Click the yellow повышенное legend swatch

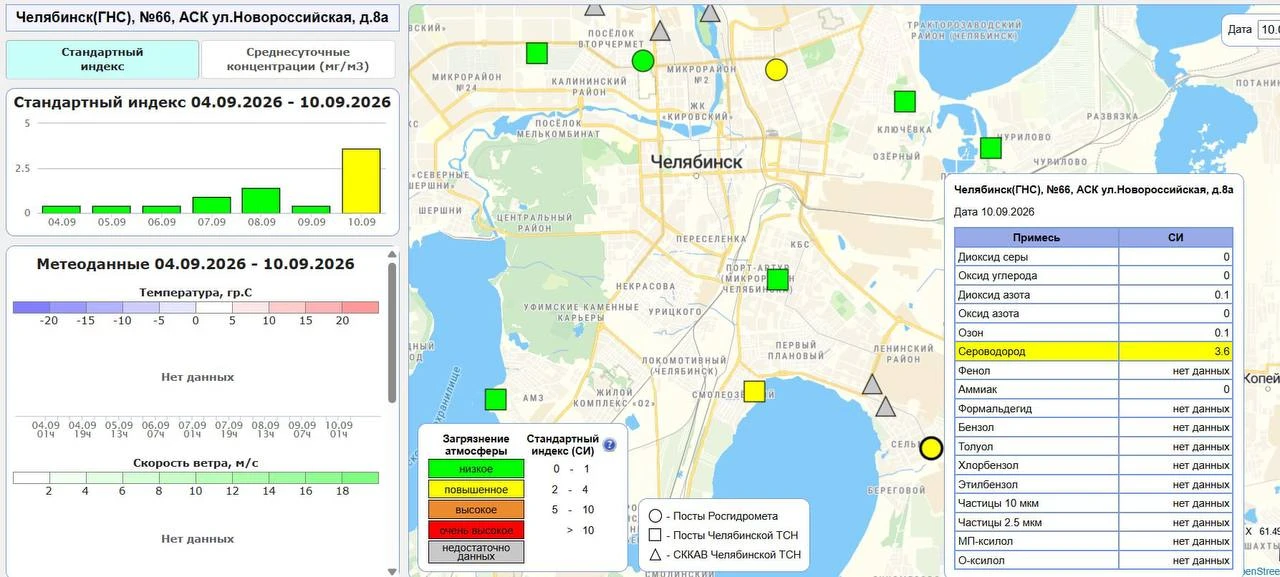click(476, 489)
